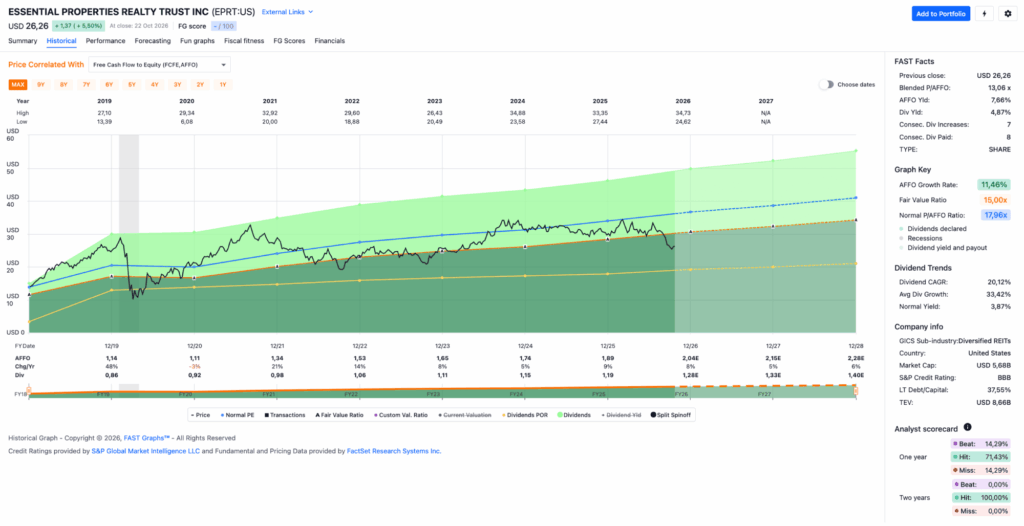Click the Market Cap value USD 5,68B
The image size is (1024, 526).
click(x=993, y=365)
